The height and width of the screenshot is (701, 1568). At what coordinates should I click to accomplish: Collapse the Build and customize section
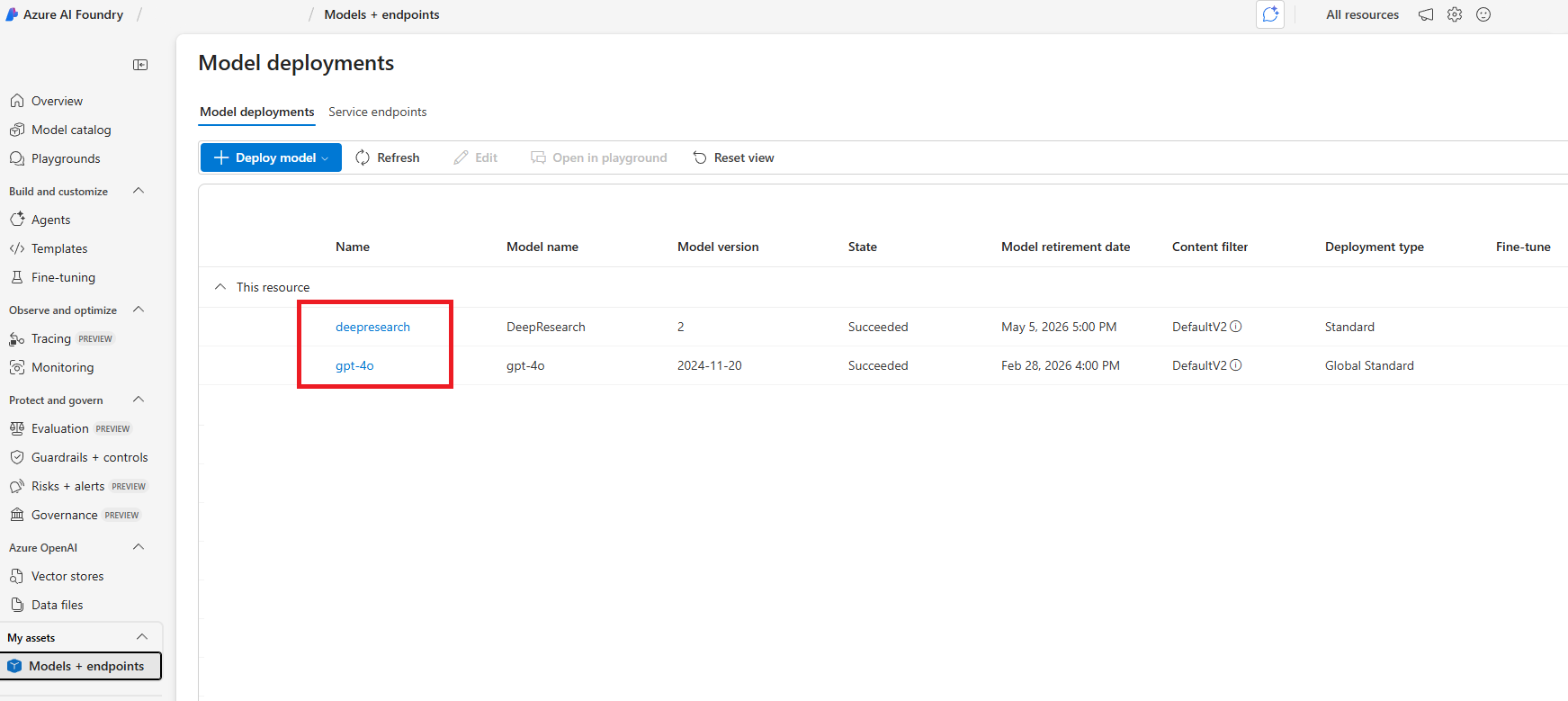[x=139, y=191]
